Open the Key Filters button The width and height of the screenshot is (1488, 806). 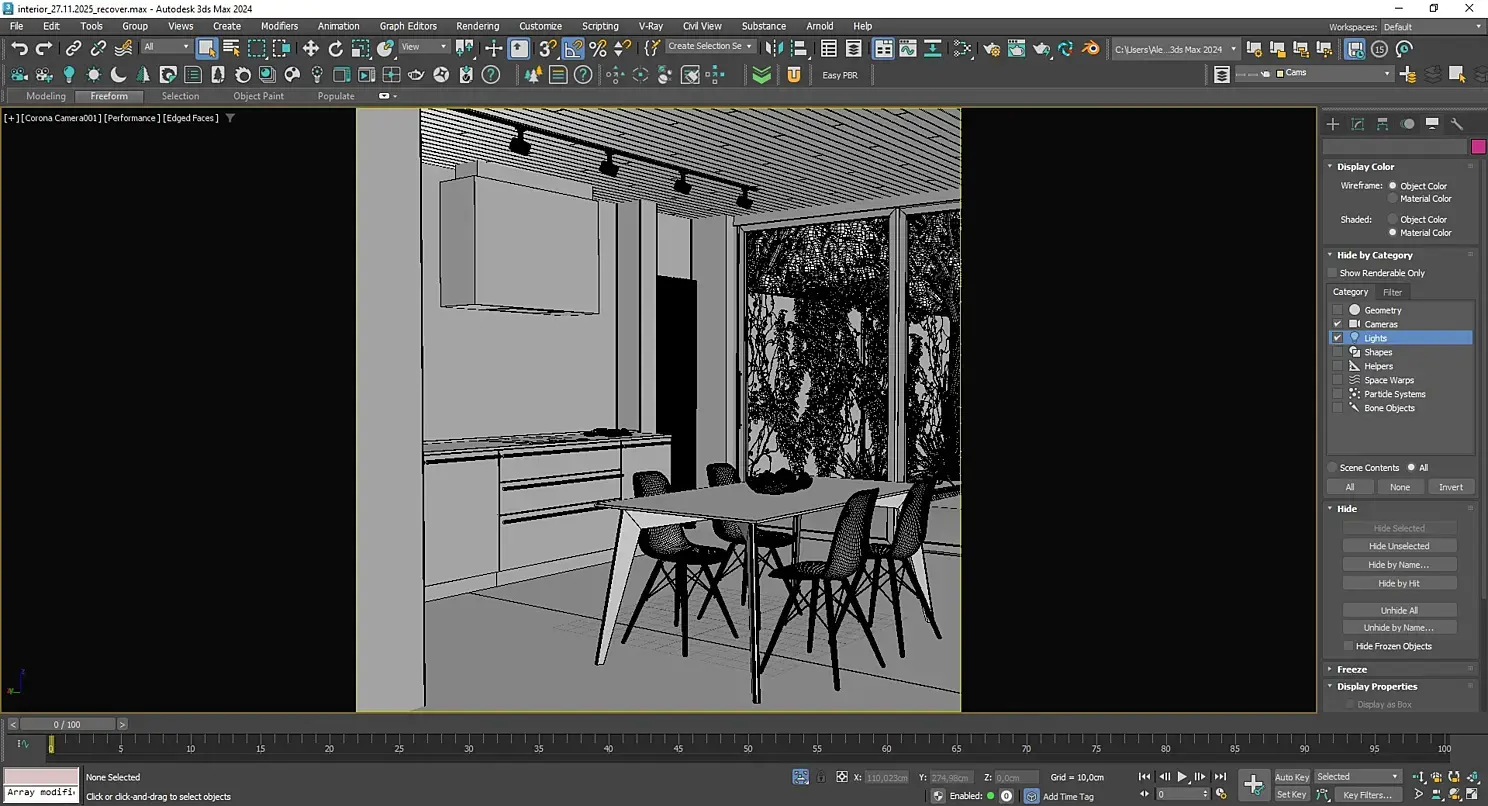(1367, 795)
